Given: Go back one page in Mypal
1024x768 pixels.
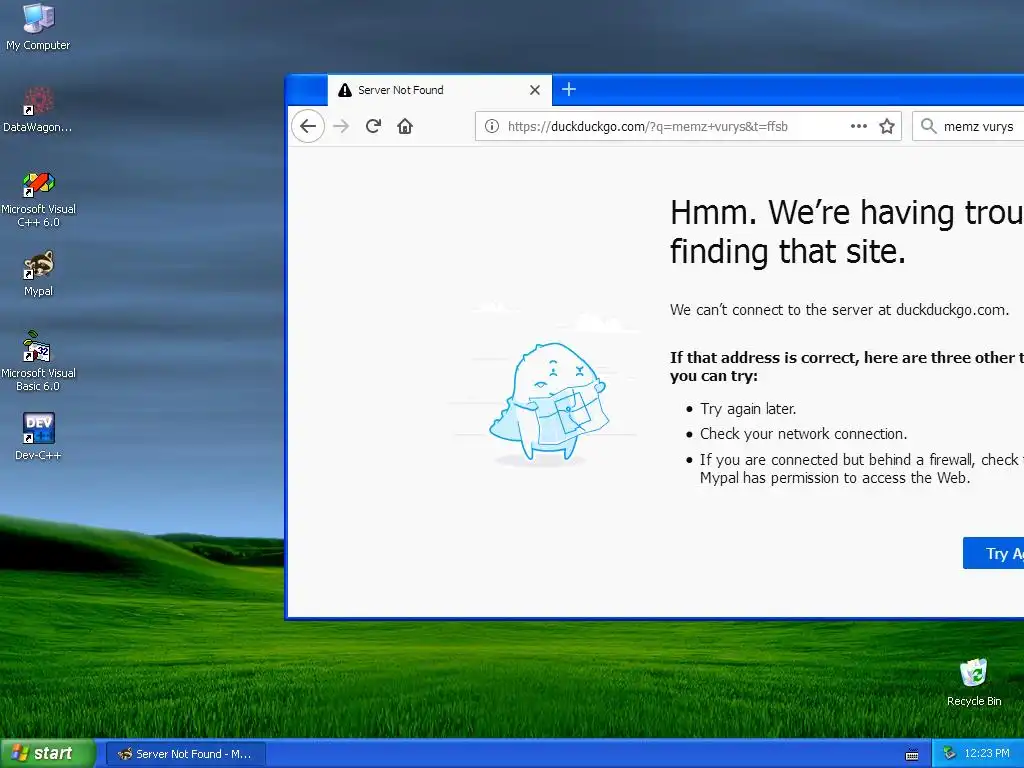Looking at the screenshot, I should 308,126.
